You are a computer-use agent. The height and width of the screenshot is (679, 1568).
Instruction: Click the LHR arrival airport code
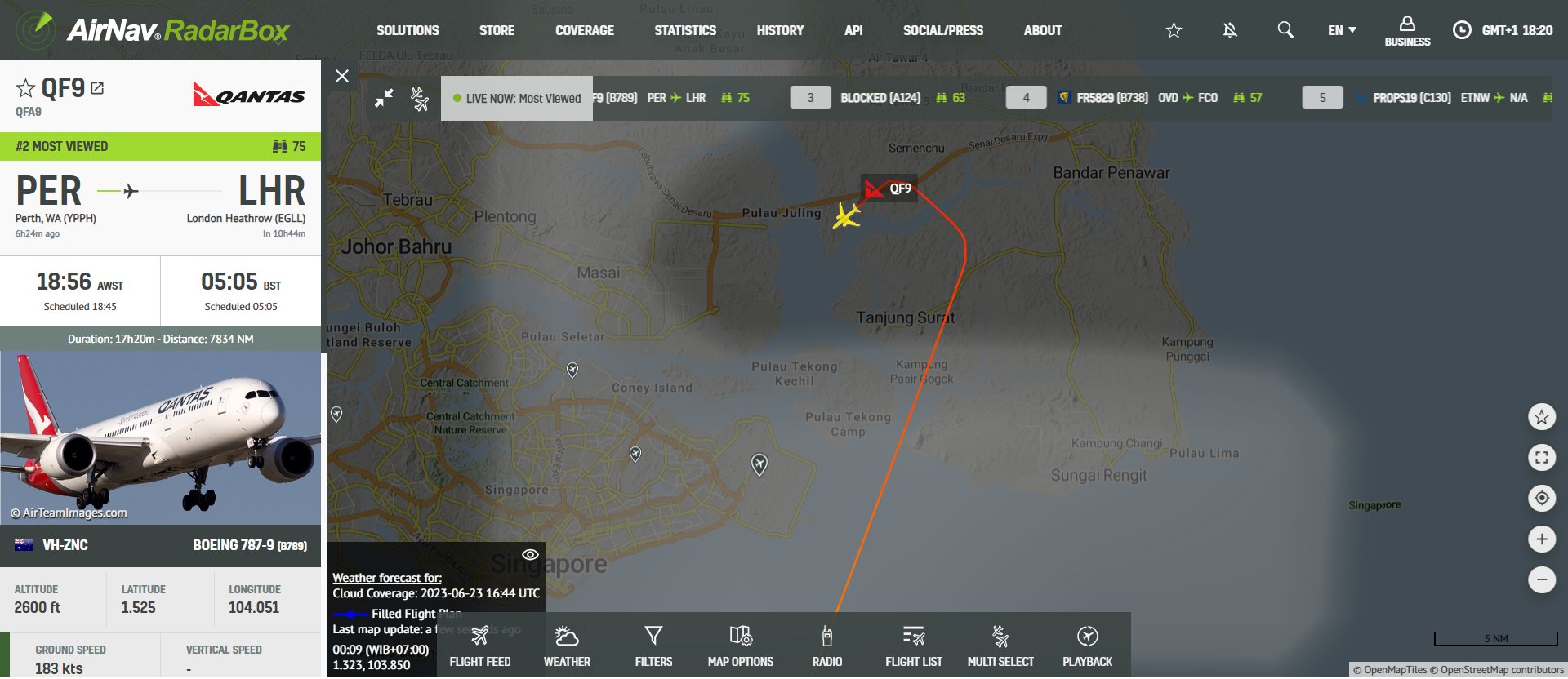click(272, 192)
